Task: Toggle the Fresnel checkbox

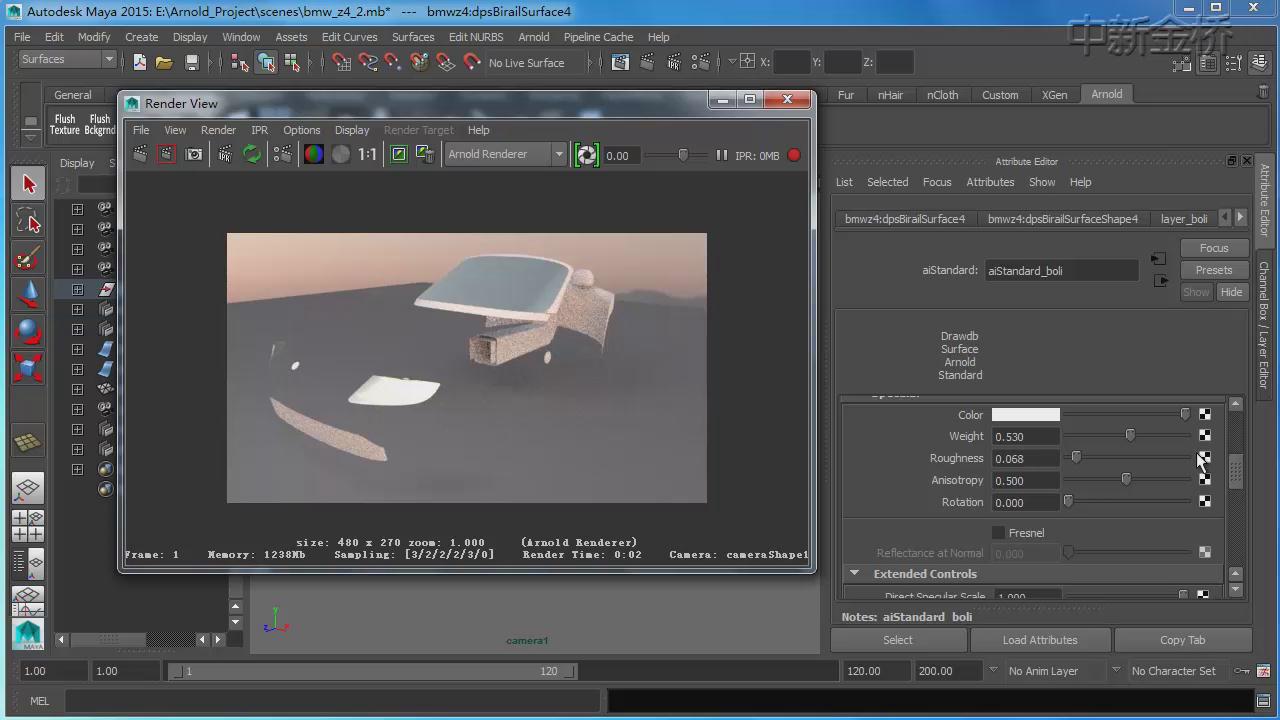Action: [998, 533]
